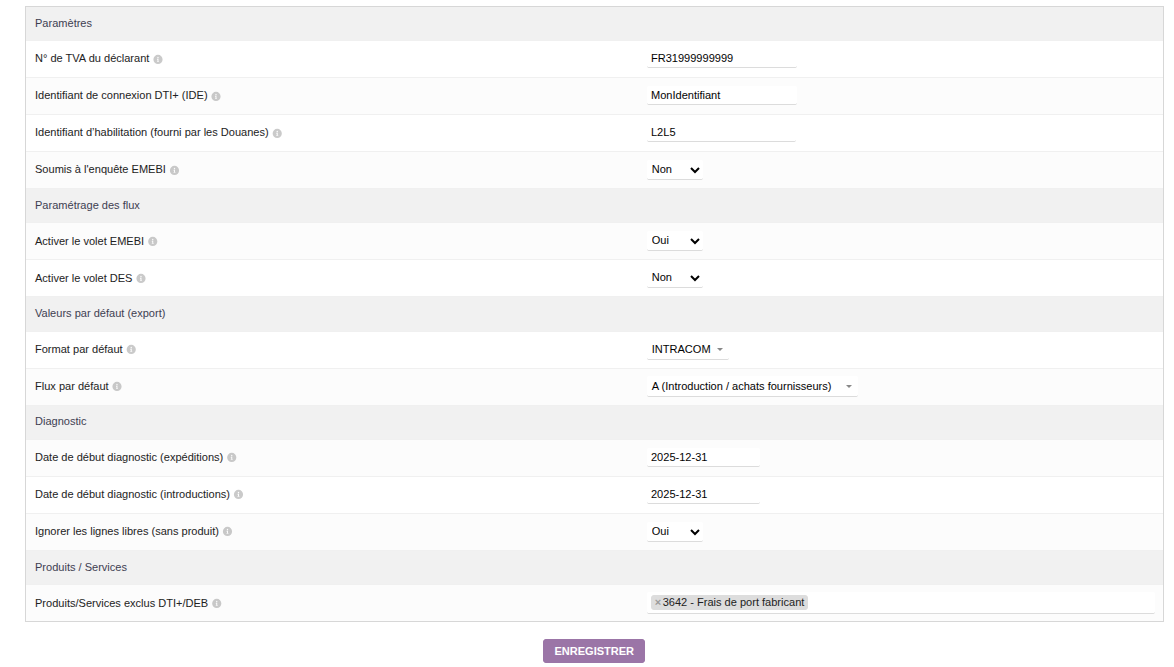Click info icon beside Flux par défaut
The width and height of the screenshot is (1174, 667).
click(x=117, y=387)
